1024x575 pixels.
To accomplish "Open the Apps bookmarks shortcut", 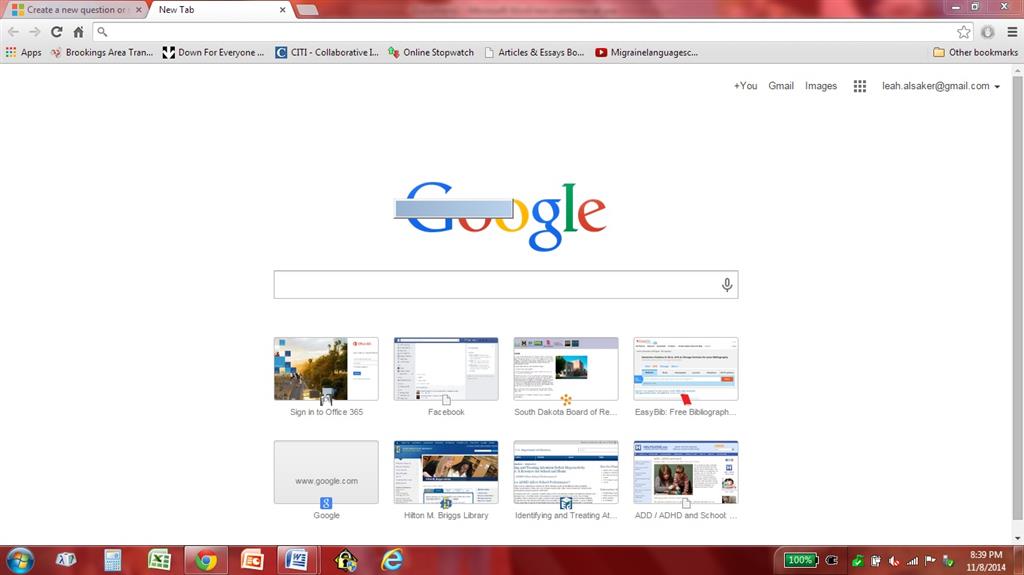I will coord(24,52).
